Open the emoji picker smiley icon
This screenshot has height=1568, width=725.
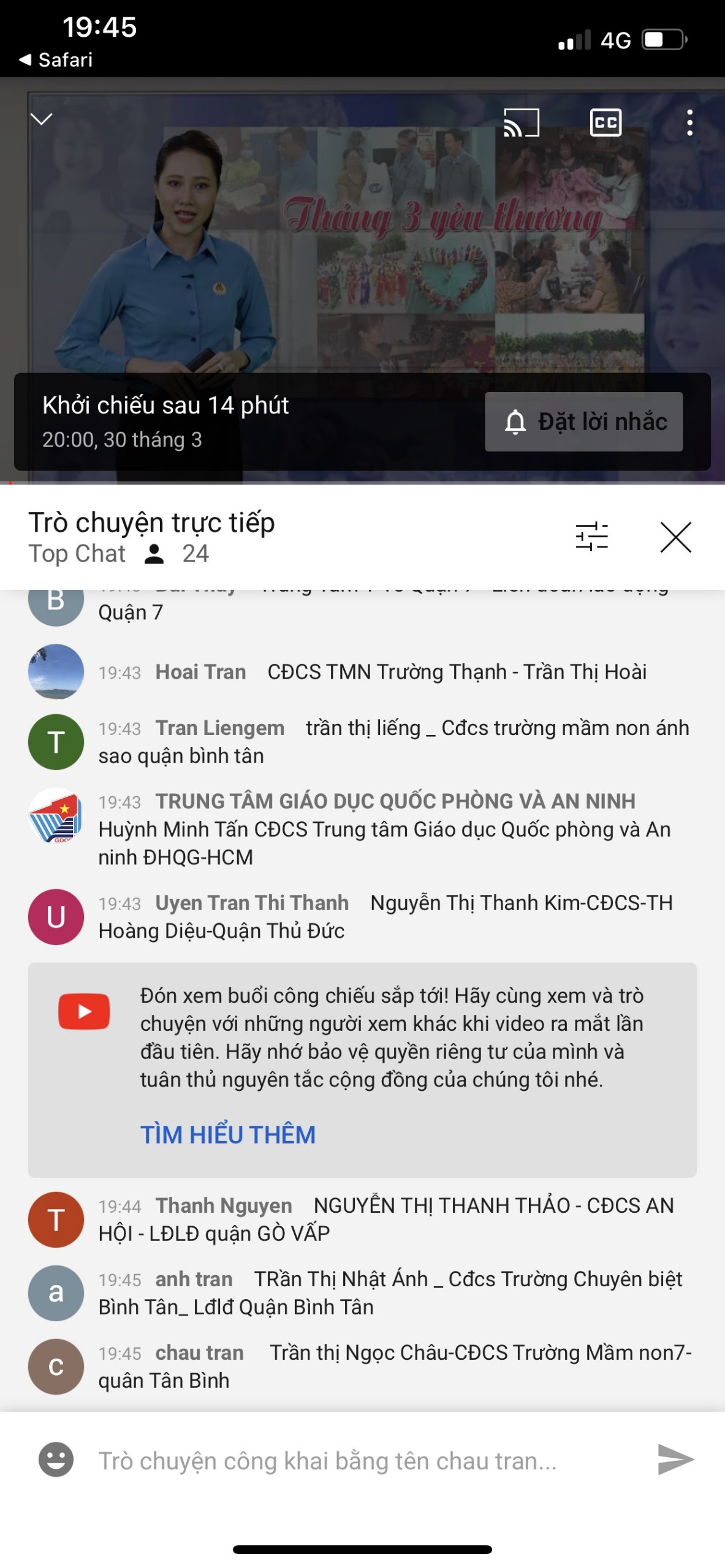click(x=56, y=1459)
